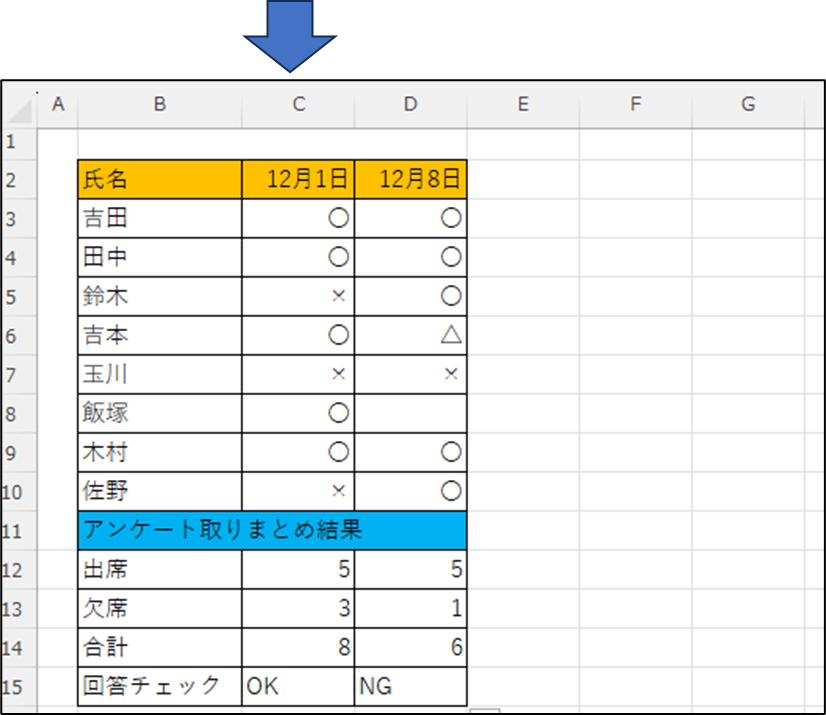This screenshot has height=715, width=826.
Task: Select the cell containing 玉川
Action: point(160,374)
